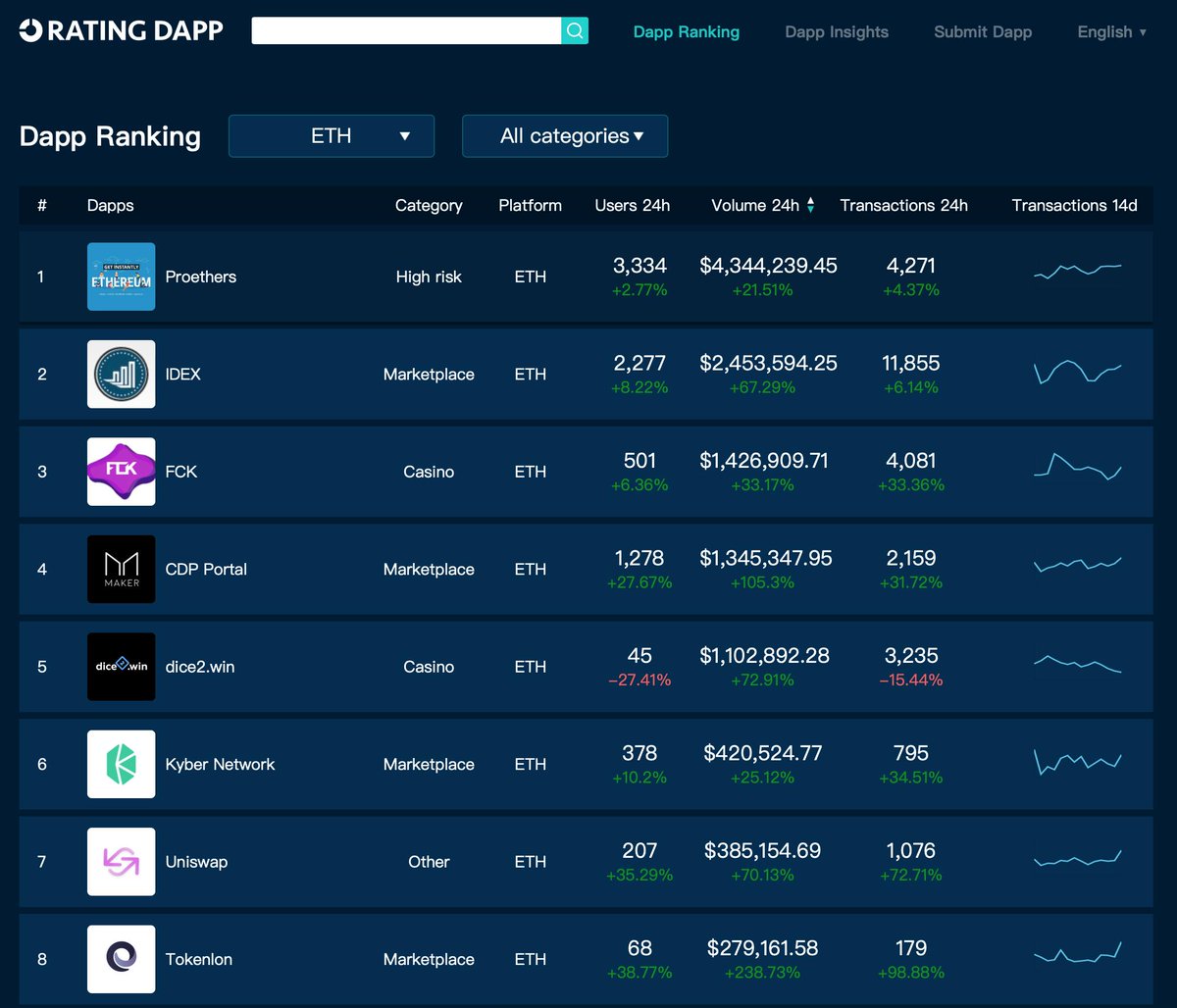Sort by the Volume 24h column
This screenshot has height=1008, width=1177.
tap(755, 205)
